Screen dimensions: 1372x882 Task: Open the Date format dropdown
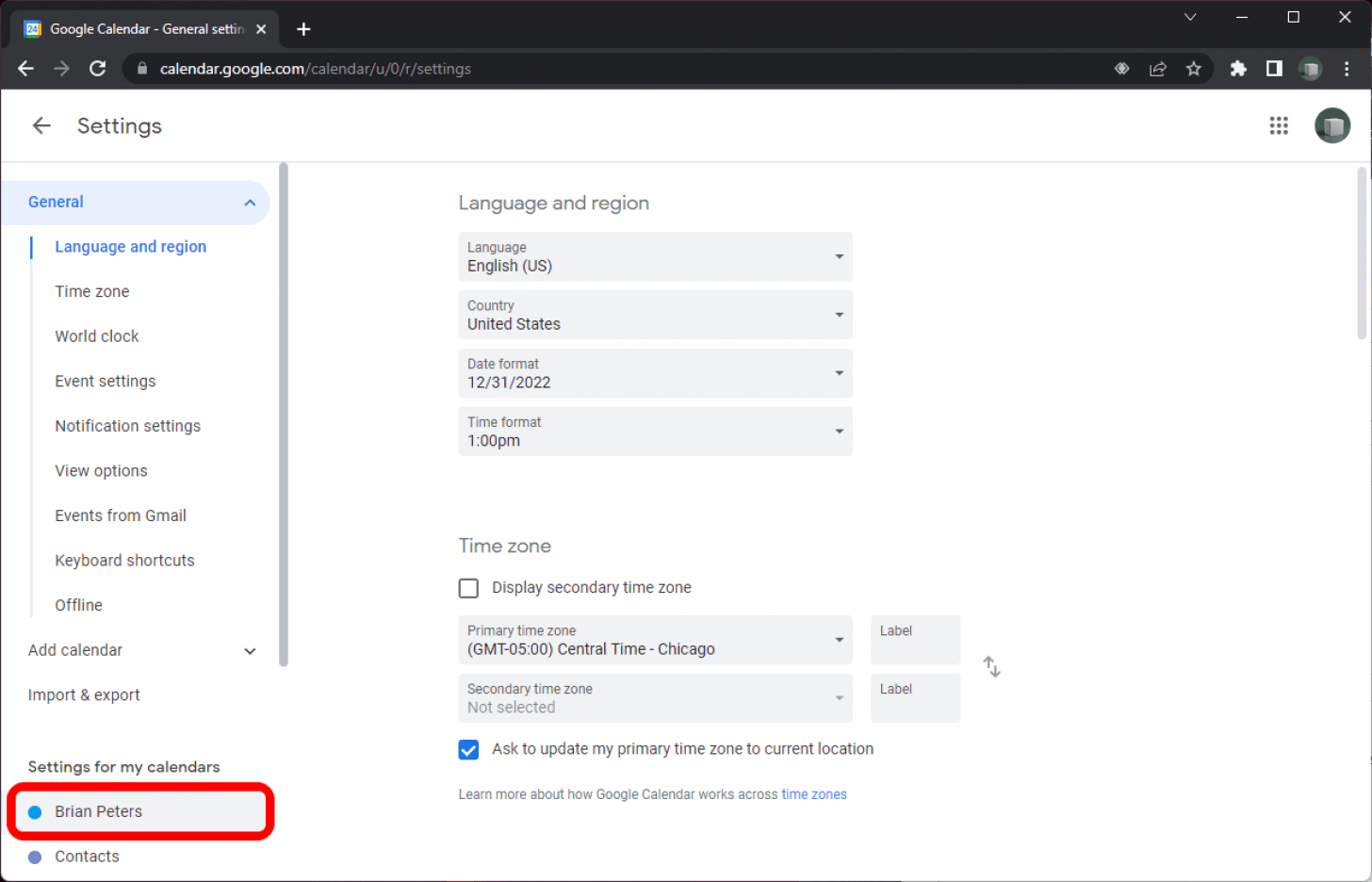coord(656,373)
